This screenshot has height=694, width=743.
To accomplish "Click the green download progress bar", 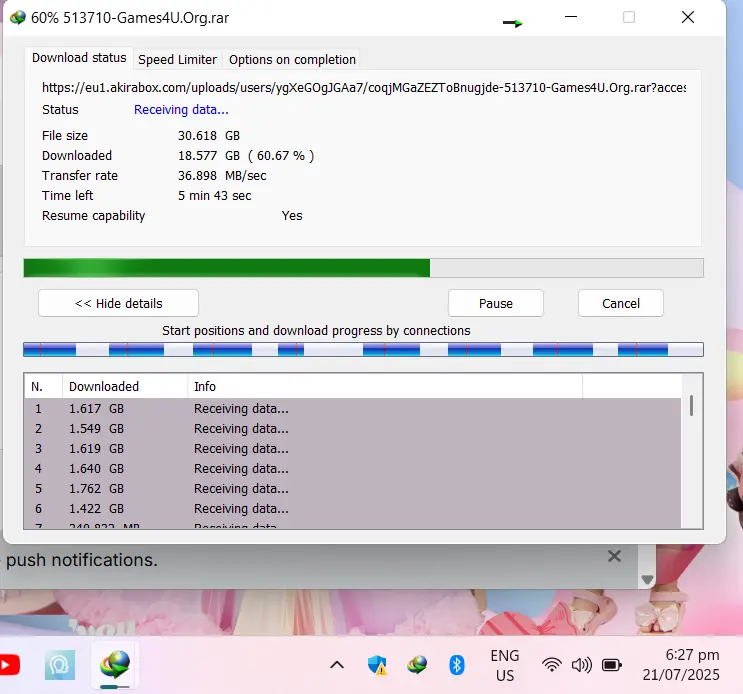I will pyautogui.click(x=363, y=268).
